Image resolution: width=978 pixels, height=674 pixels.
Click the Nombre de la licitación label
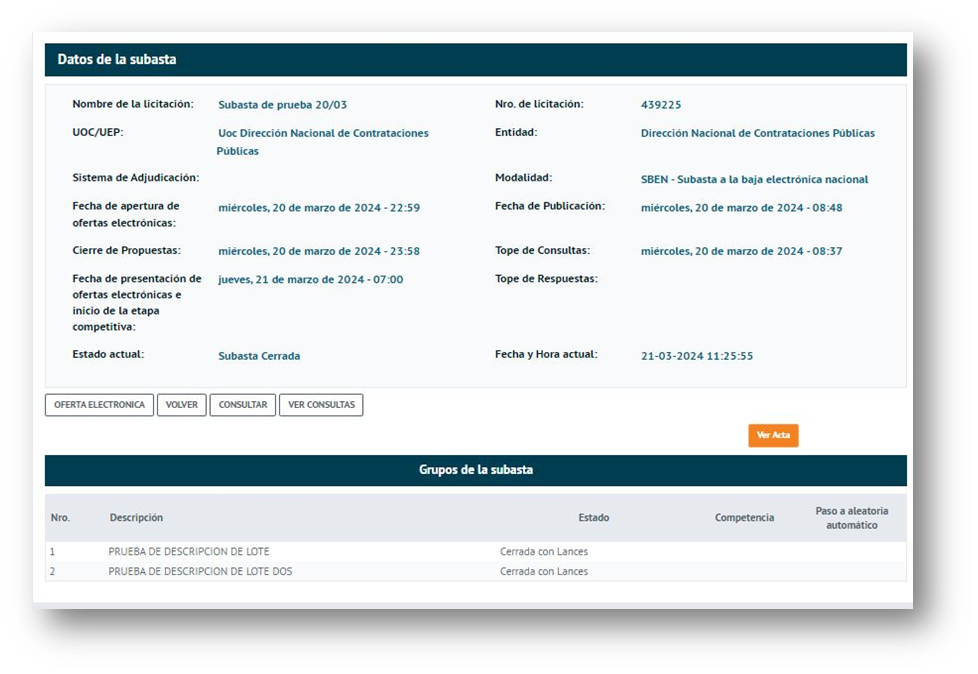[133, 104]
